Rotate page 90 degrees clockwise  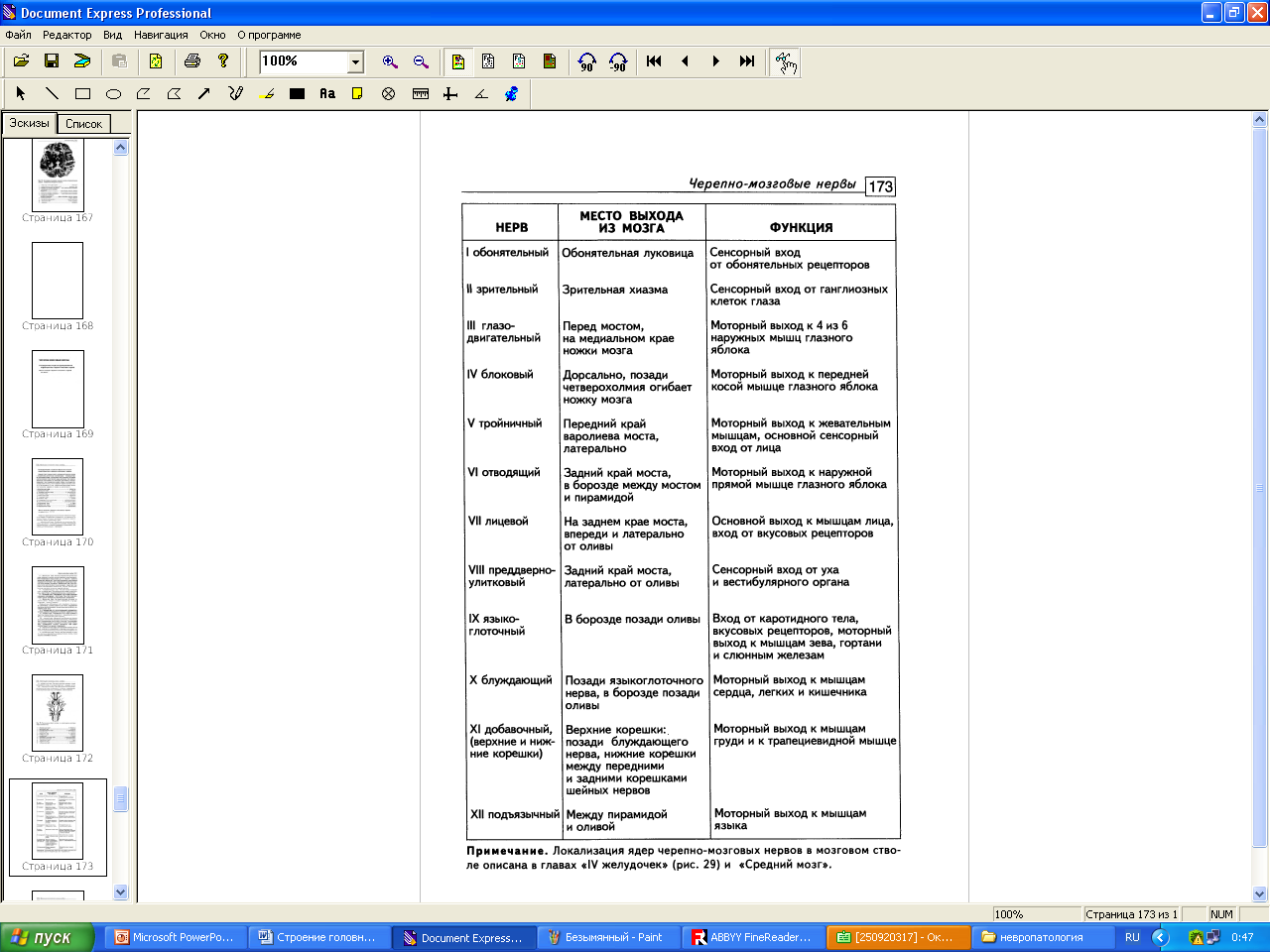click(x=587, y=61)
